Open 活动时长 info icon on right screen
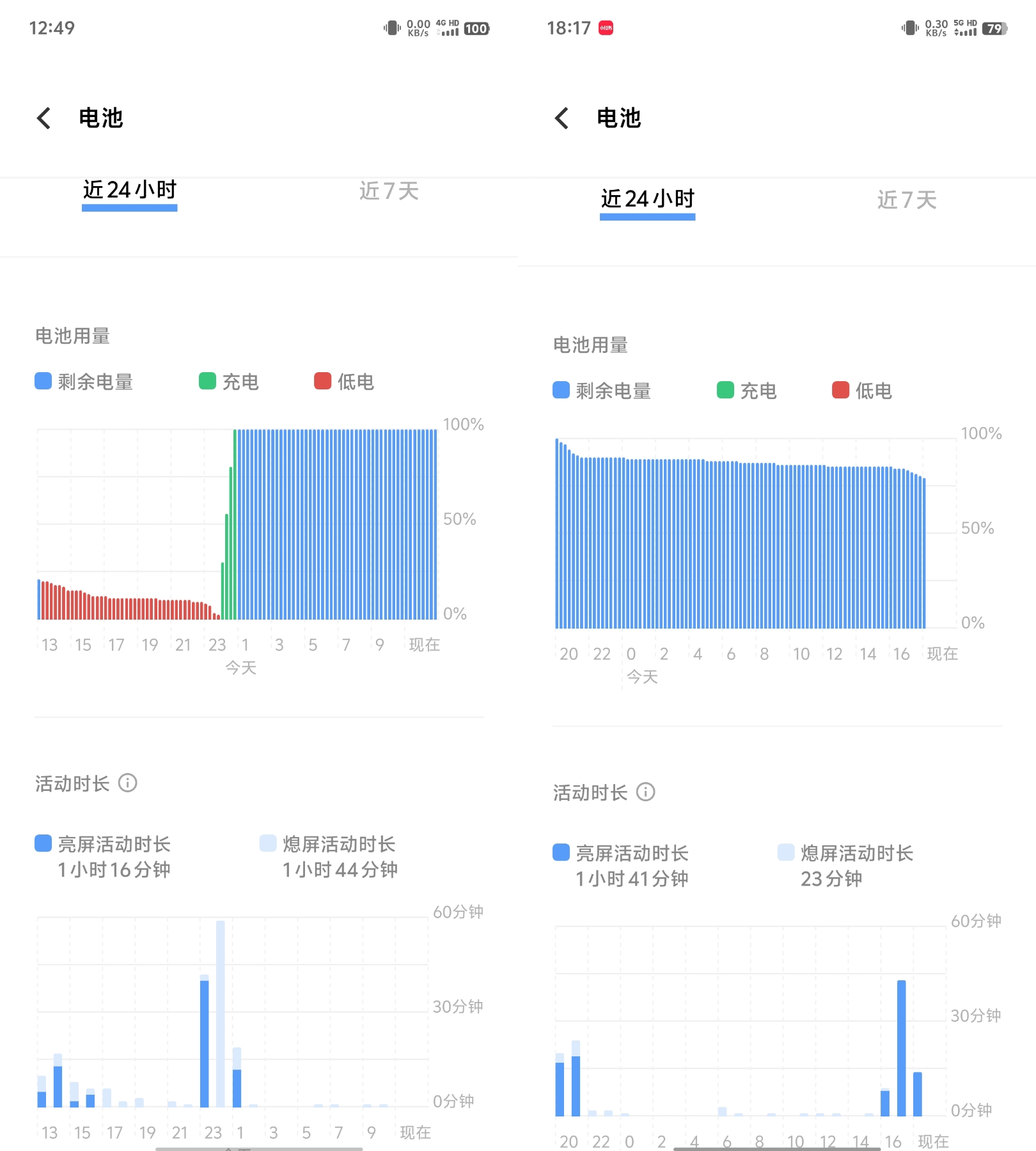This screenshot has width=1036, height=1151. 646,792
